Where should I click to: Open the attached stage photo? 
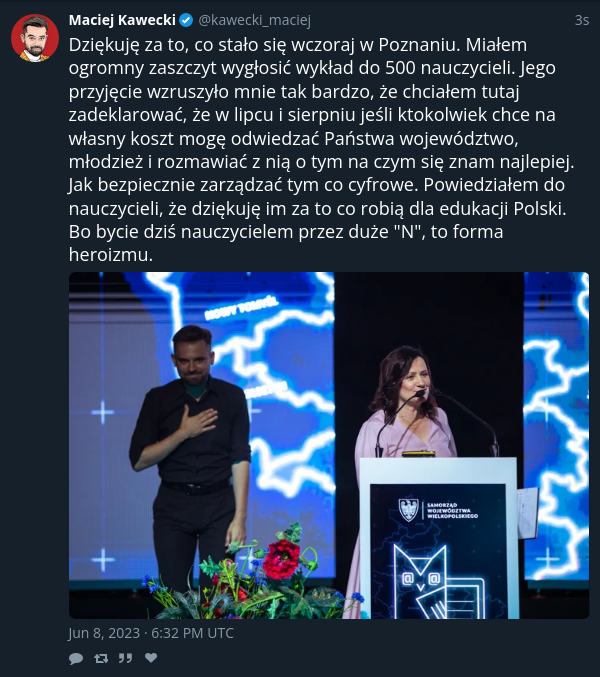point(329,445)
